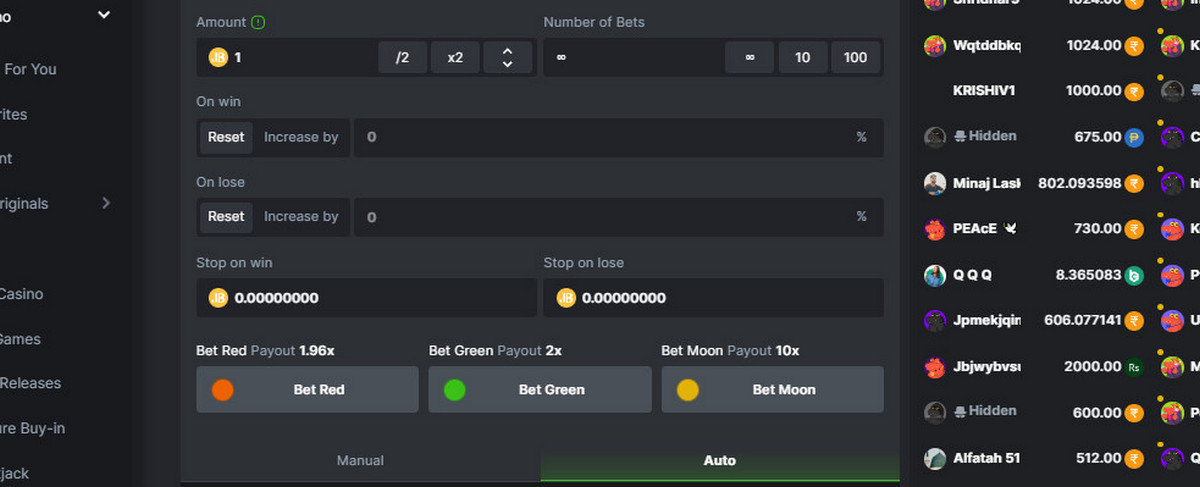Select Reset option under On win
The height and width of the screenshot is (487, 1200).
pyautogui.click(x=226, y=137)
